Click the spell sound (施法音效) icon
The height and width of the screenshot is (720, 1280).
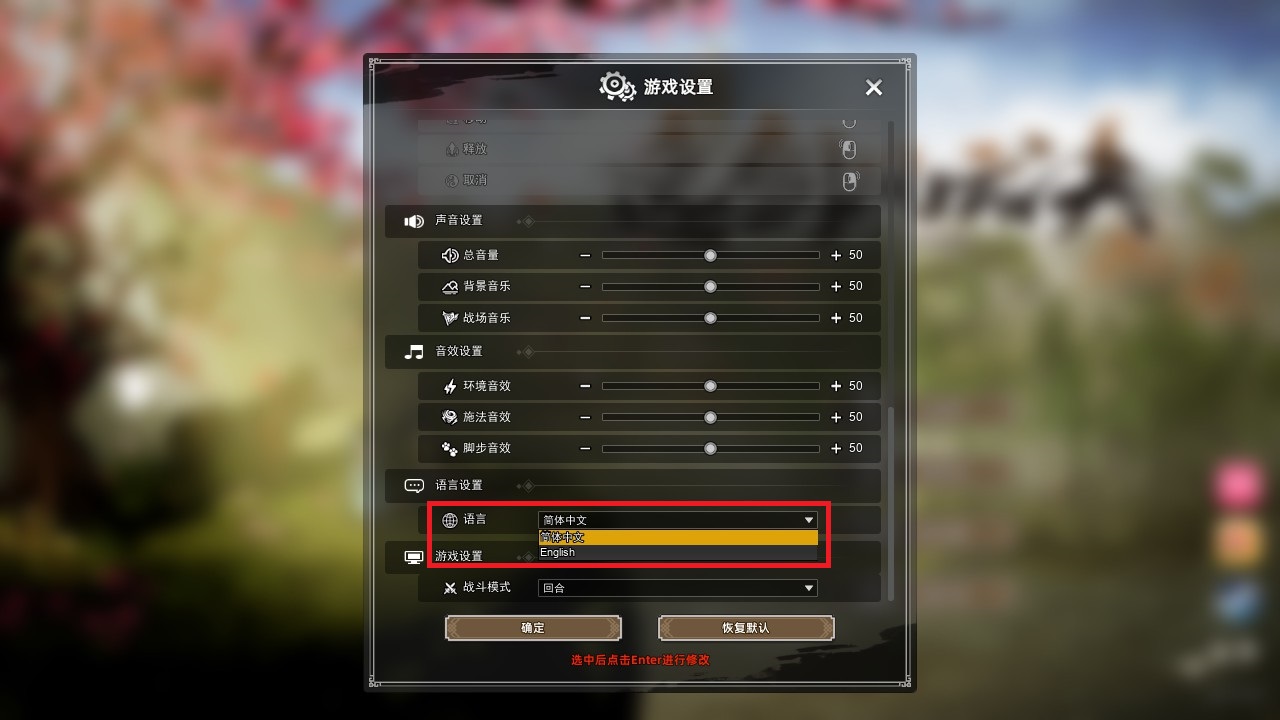[x=450, y=417]
